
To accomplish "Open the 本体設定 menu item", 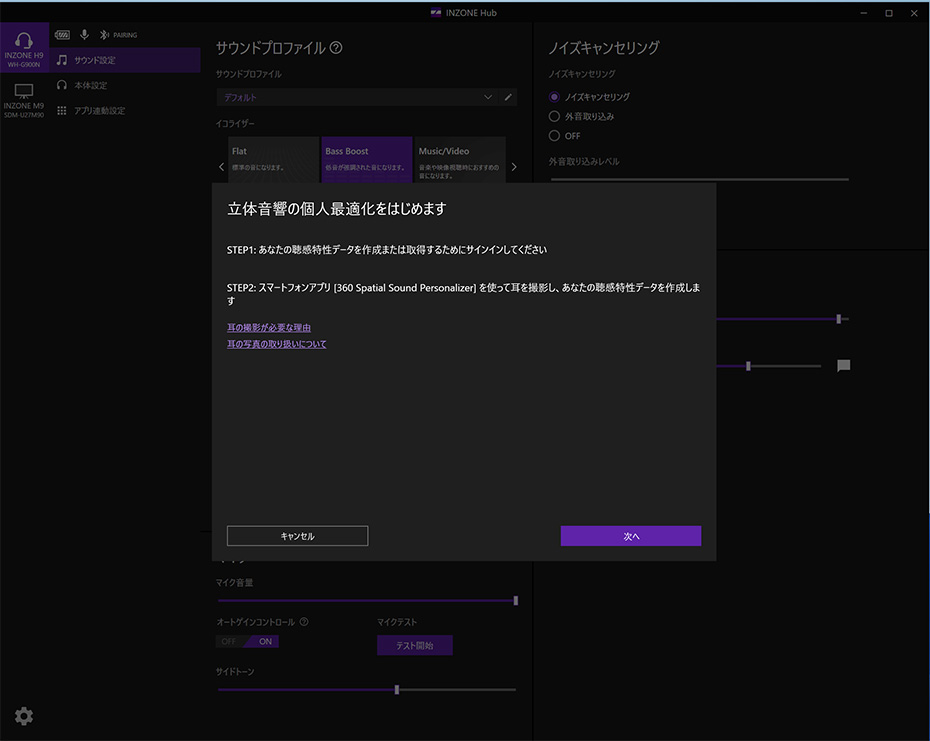I will pyautogui.click(x=90, y=85).
